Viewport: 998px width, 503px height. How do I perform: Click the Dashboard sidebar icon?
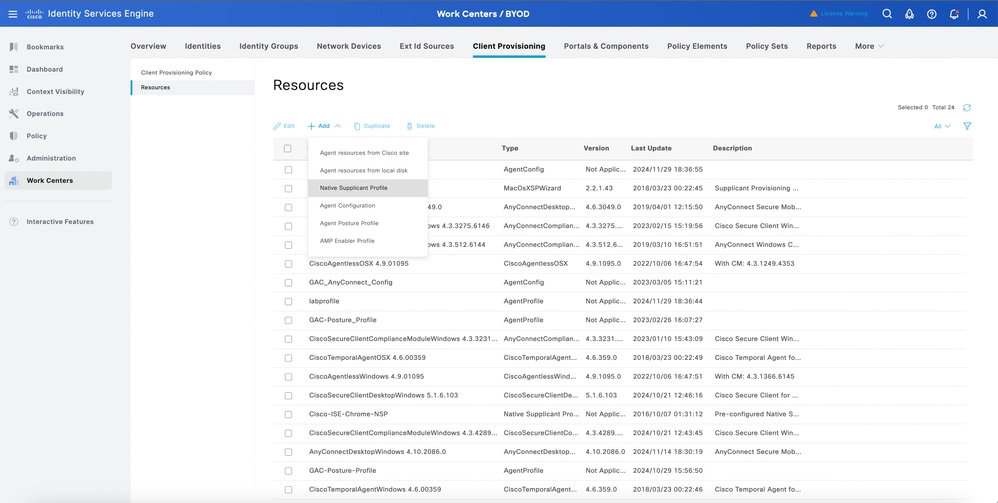tap(13, 69)
